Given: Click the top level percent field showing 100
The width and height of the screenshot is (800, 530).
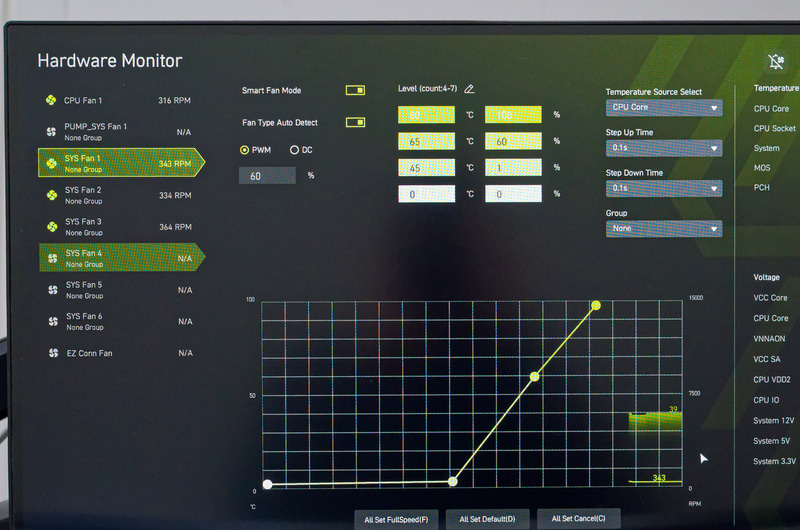Looking at the screenshot, I should tap(513, 115).
